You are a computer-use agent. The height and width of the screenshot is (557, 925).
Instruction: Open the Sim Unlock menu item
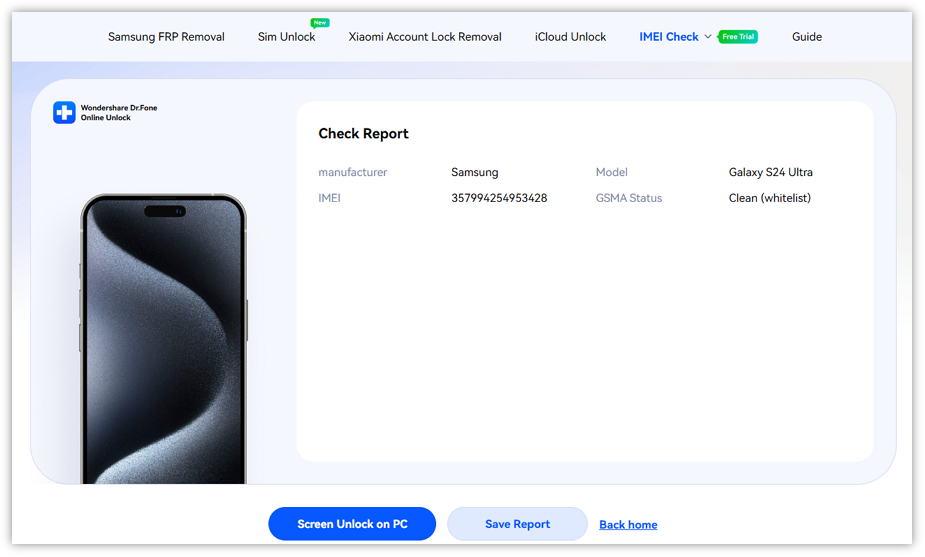click(286, 37)
